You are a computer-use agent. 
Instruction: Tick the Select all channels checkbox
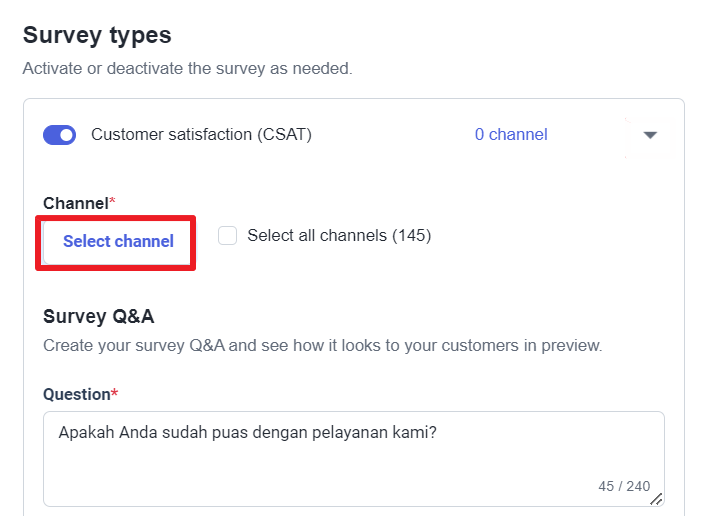pos(228,236)
